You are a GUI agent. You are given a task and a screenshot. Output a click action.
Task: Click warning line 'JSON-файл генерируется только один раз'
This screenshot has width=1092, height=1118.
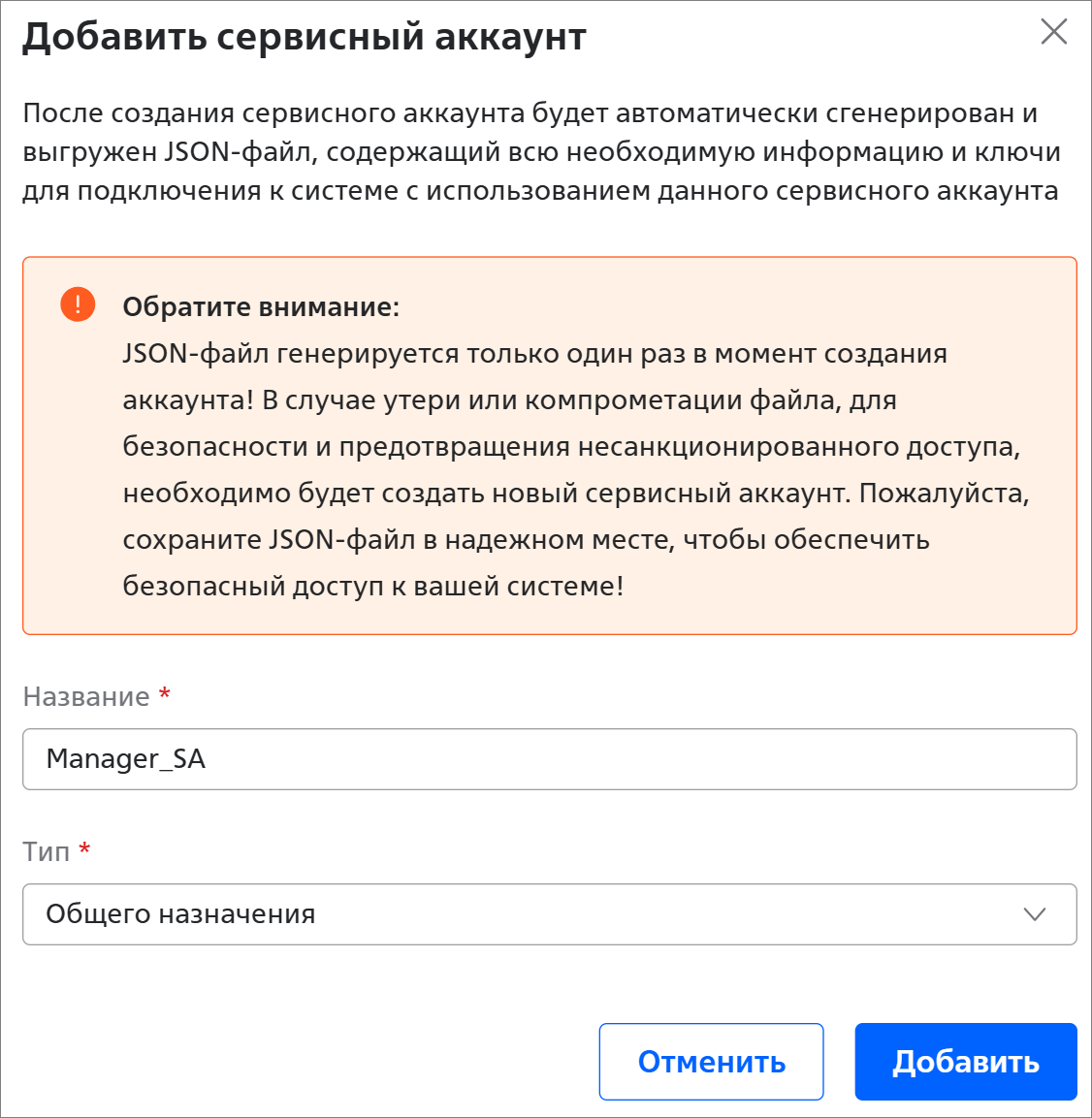(x=534, y=354)
